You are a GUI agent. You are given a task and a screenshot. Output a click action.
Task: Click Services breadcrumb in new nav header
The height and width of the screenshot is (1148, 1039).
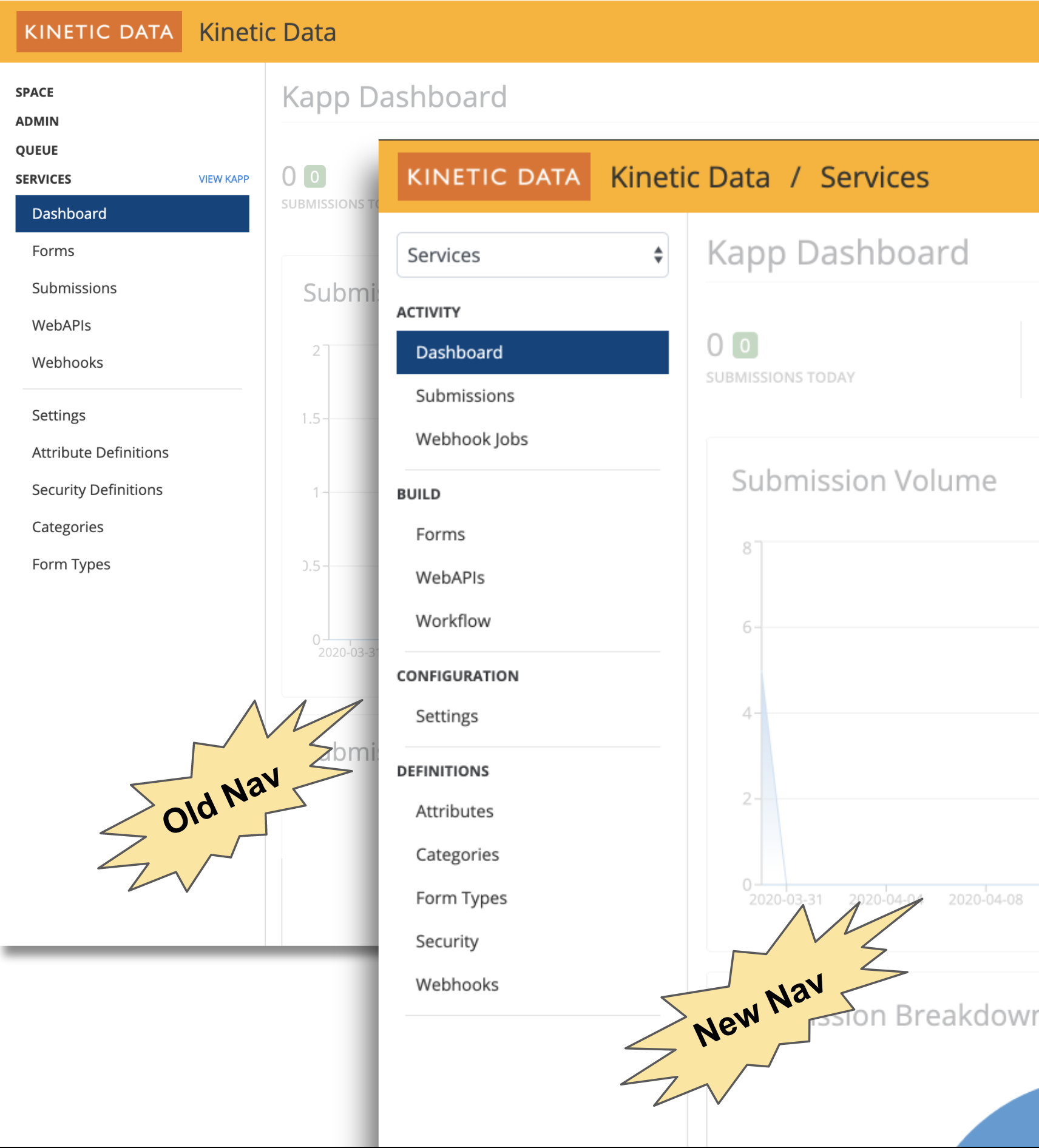click(875, 178)
